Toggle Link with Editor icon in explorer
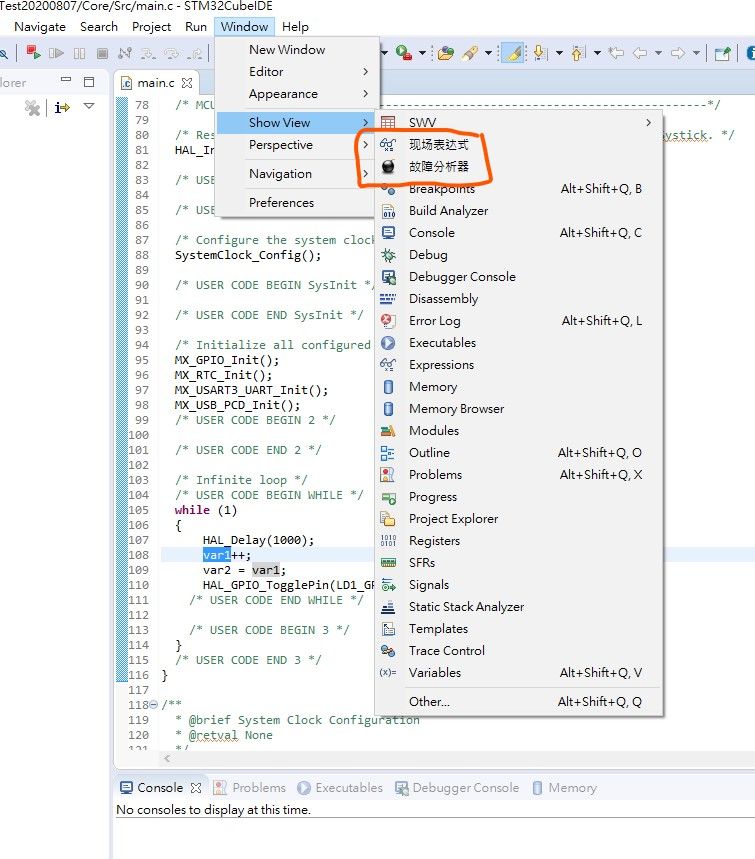Viewport: 755px width, 859px height. tap(62, 107)
